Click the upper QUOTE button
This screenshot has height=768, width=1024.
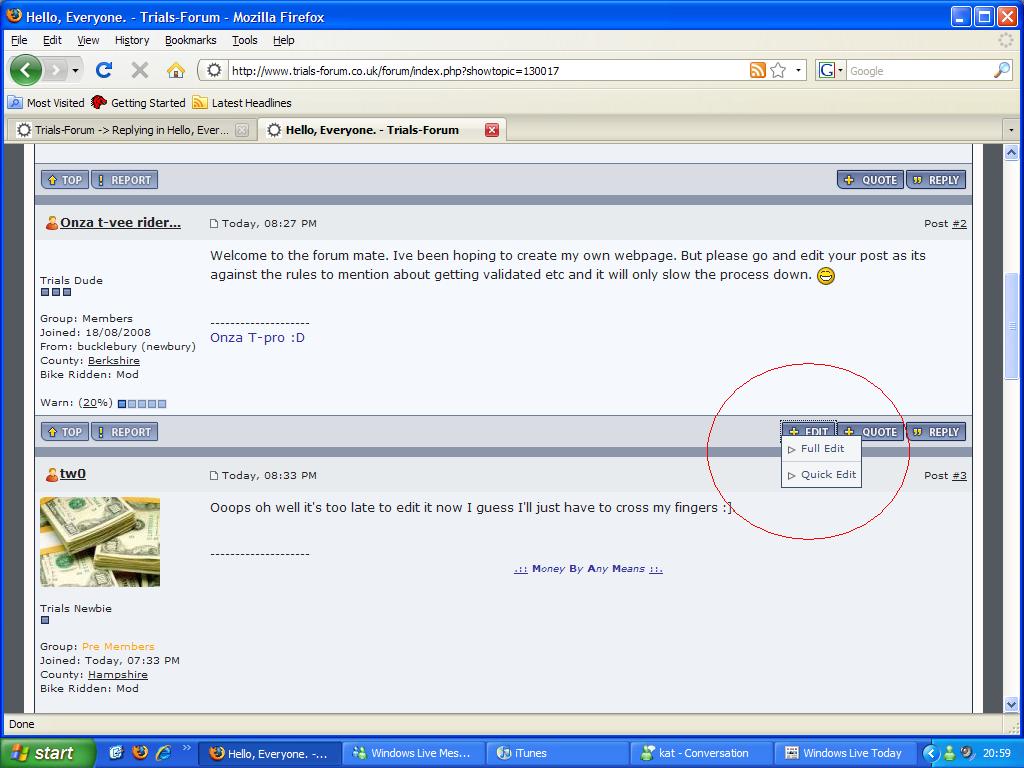871,180
